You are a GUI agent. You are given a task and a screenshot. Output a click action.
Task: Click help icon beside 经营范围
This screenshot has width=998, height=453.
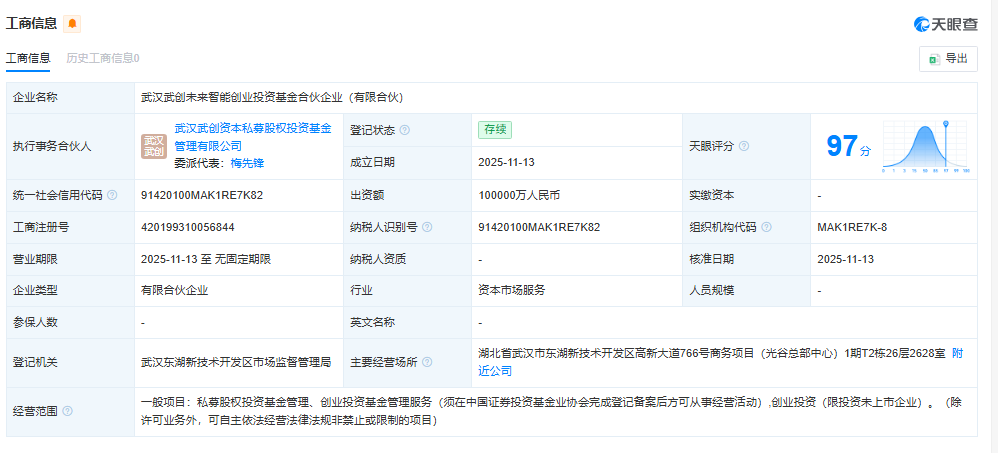68,410
